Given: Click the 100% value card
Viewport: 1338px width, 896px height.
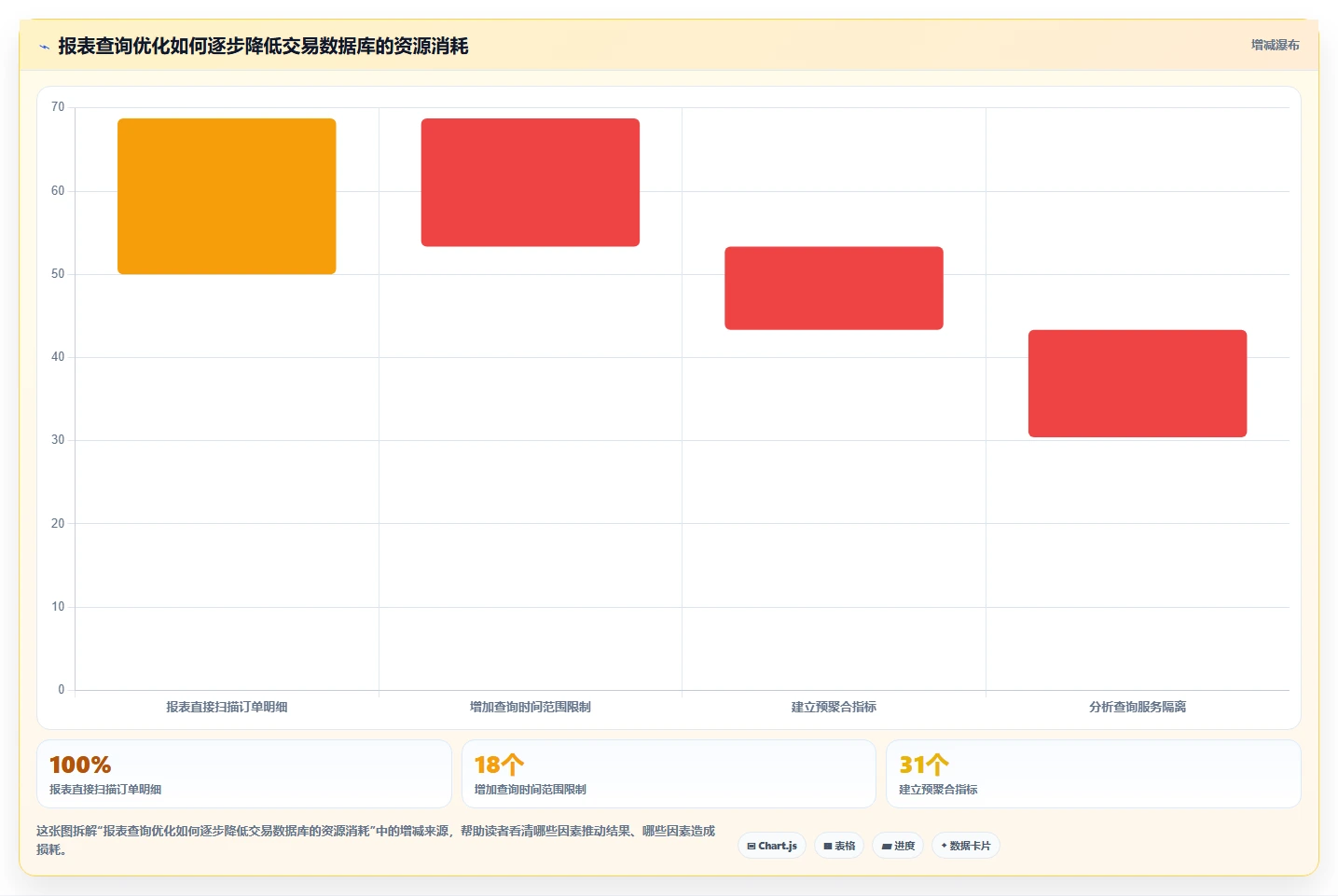Looking at the screenshot, I should pyautogui.click(x=244, y=774).
